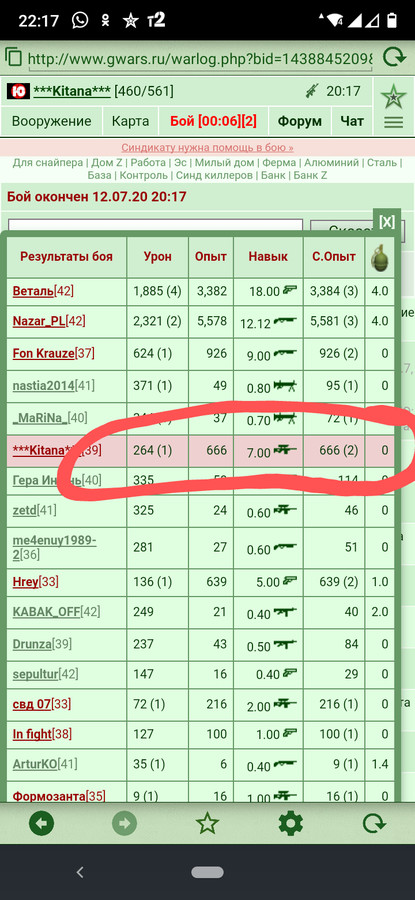
Task: Click the rifle icon next to 20:17
Action: tap(313, 91)
